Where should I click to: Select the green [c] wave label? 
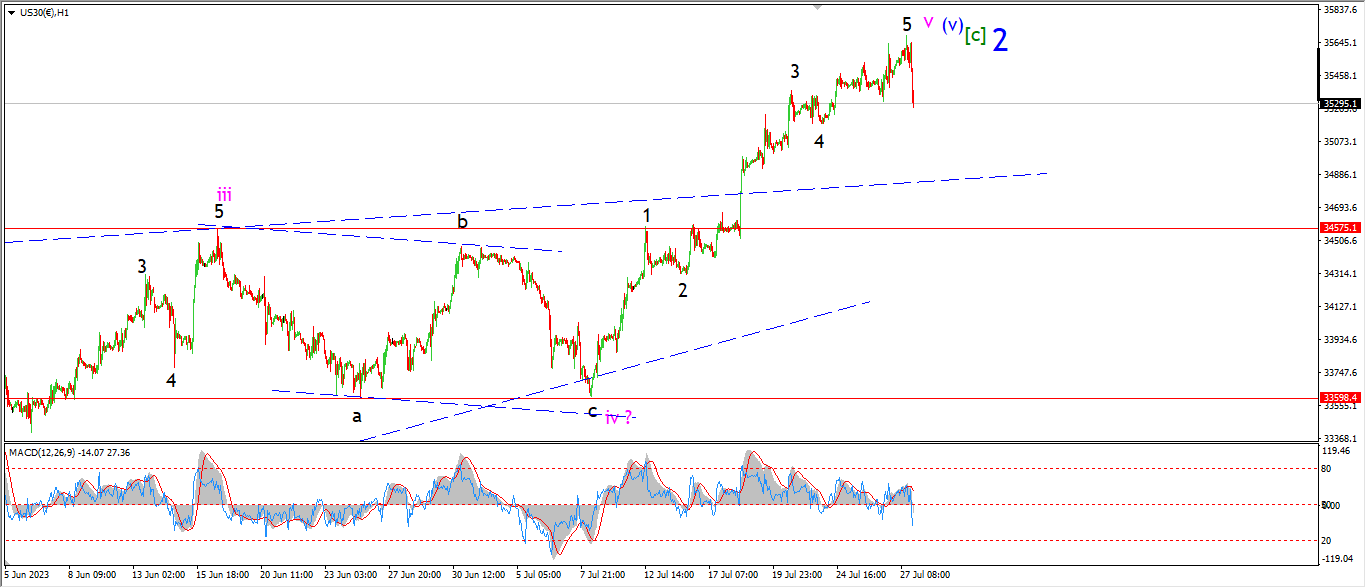coord(975,35)
